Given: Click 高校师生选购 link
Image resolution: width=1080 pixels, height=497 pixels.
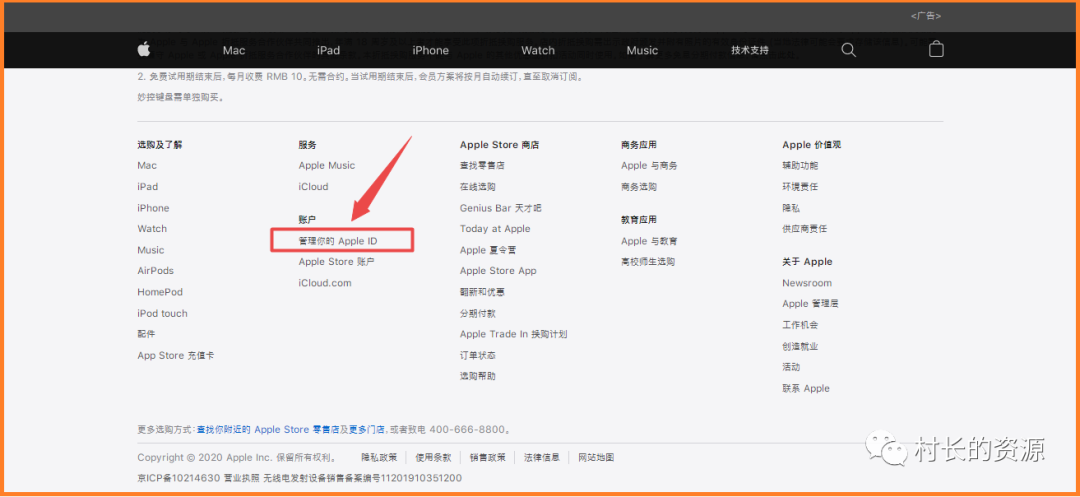Looking at the screenshot, I should point(647,262).
